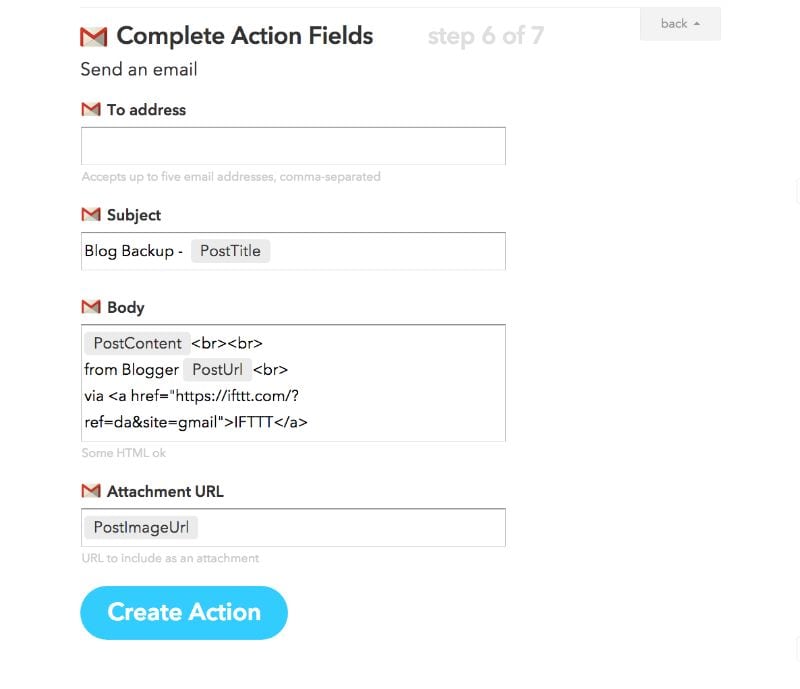This screenshot has width=800, height=689.
Task: Focus the empty To address field
Action: (293, 146)
